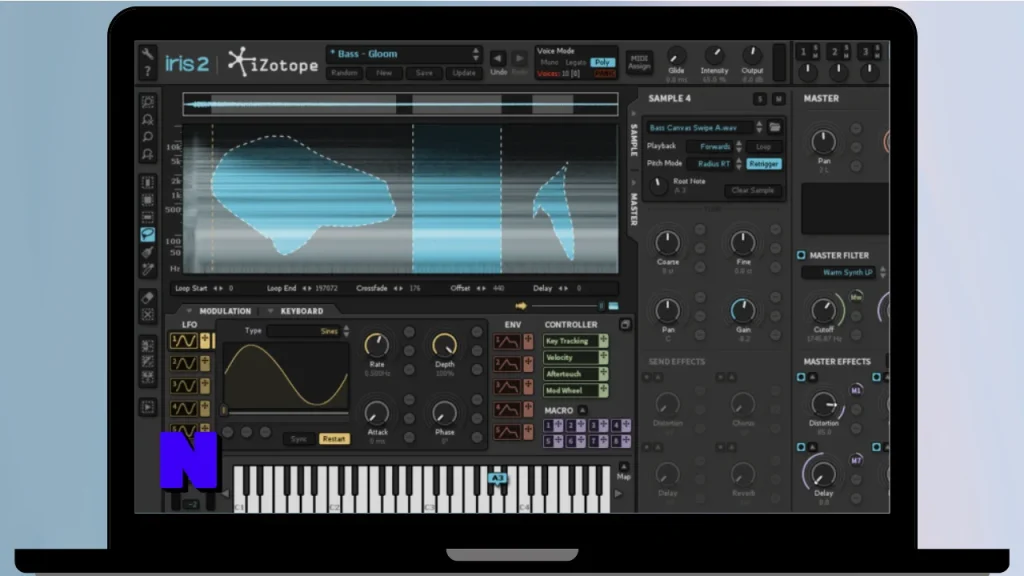Click Macro 1 assign slot
Screen dimensions: 1024x576
coord(554,425)
